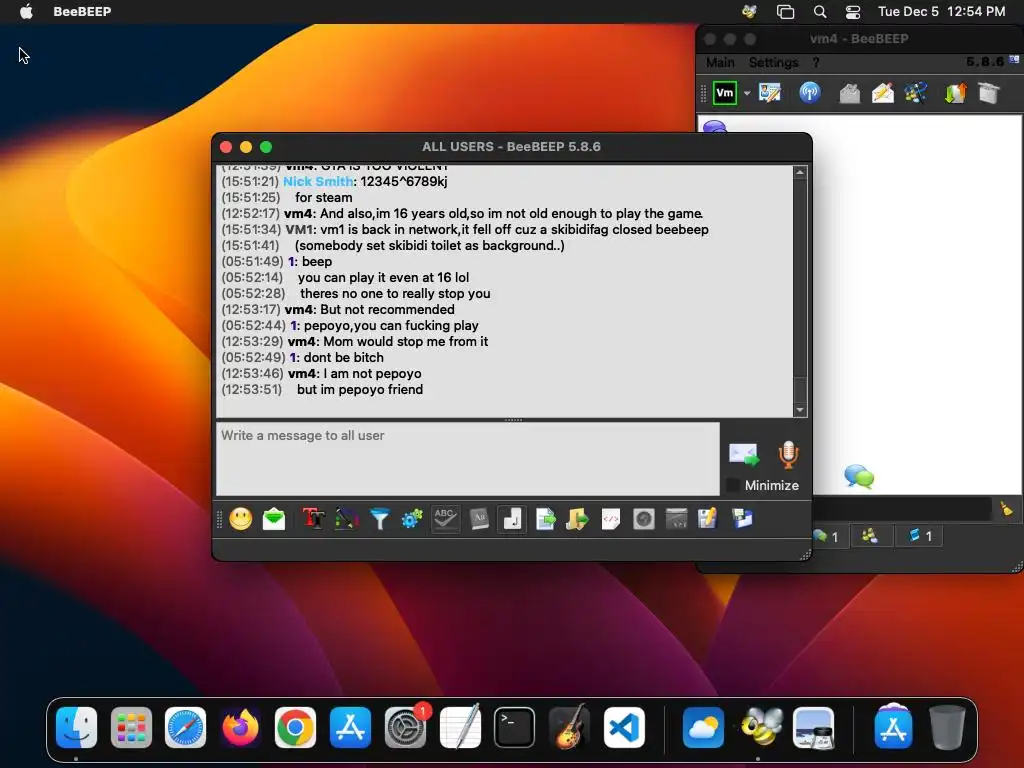
Task: Click message 'Mom would stop me from it'
Action: click(406, 342)
